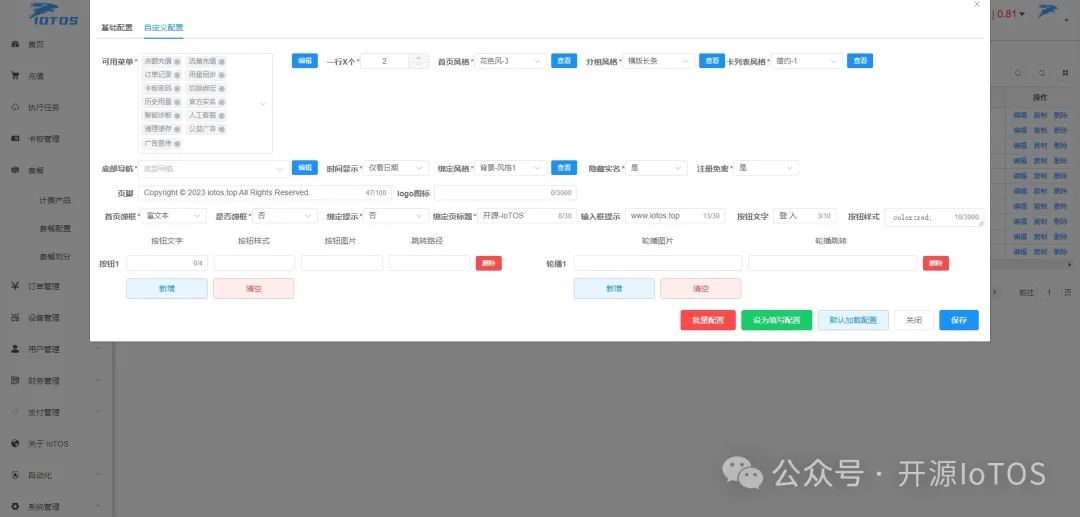Viewport: 1080px width, 517px height.
Task: Open the 是否弹框 dropdown
Action: 284,216
